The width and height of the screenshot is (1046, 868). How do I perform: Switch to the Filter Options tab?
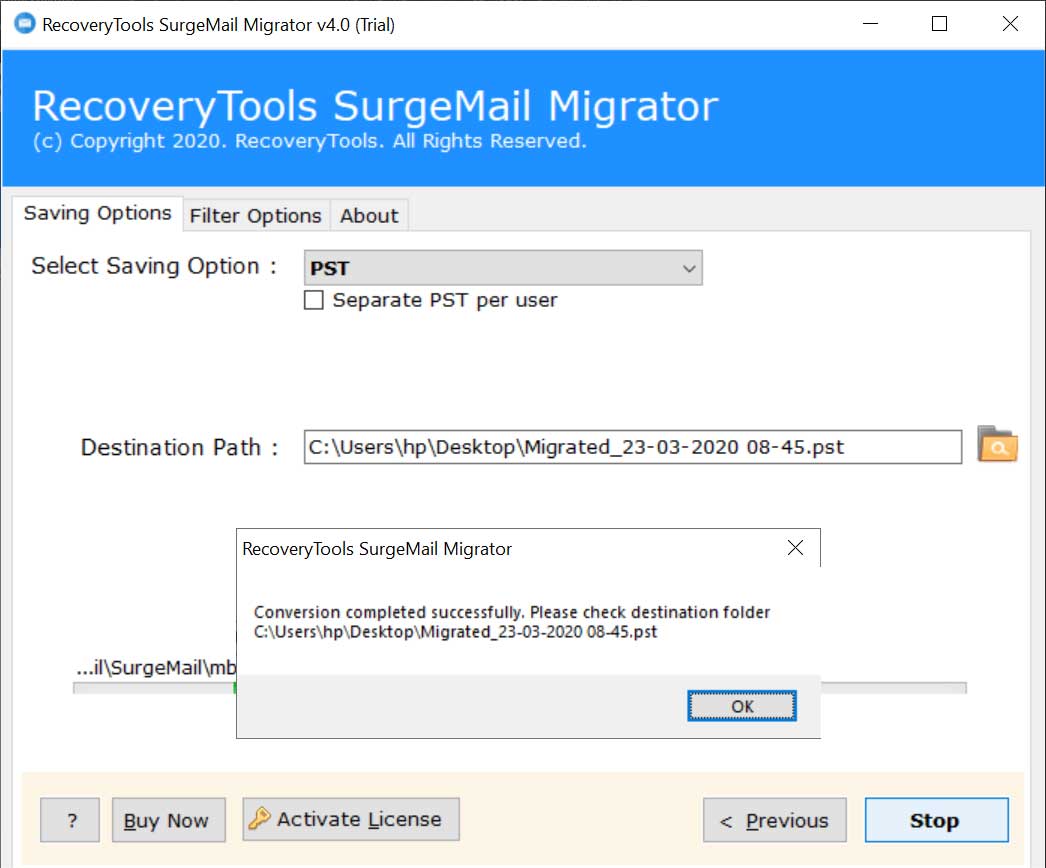point(255,215)
